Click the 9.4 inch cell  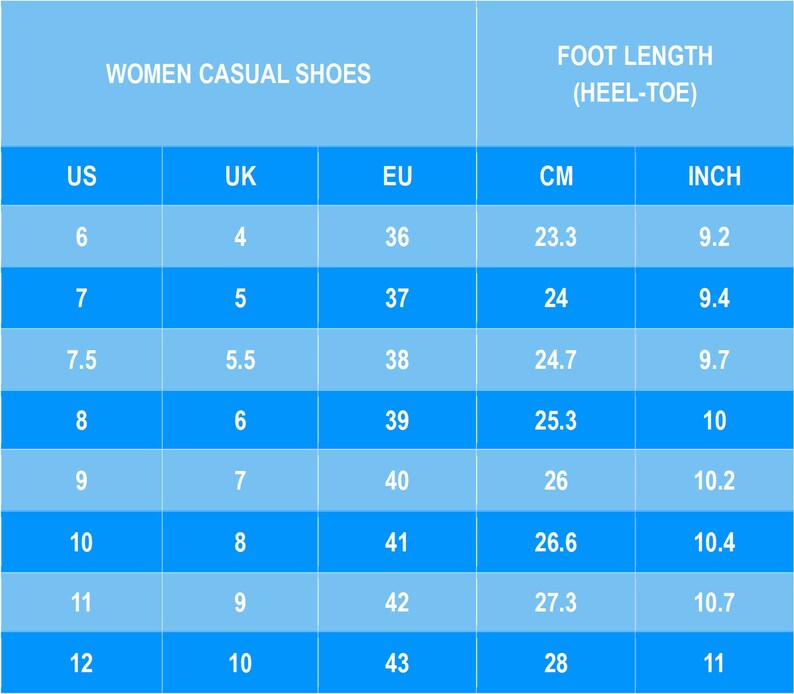tap(714, 298)
